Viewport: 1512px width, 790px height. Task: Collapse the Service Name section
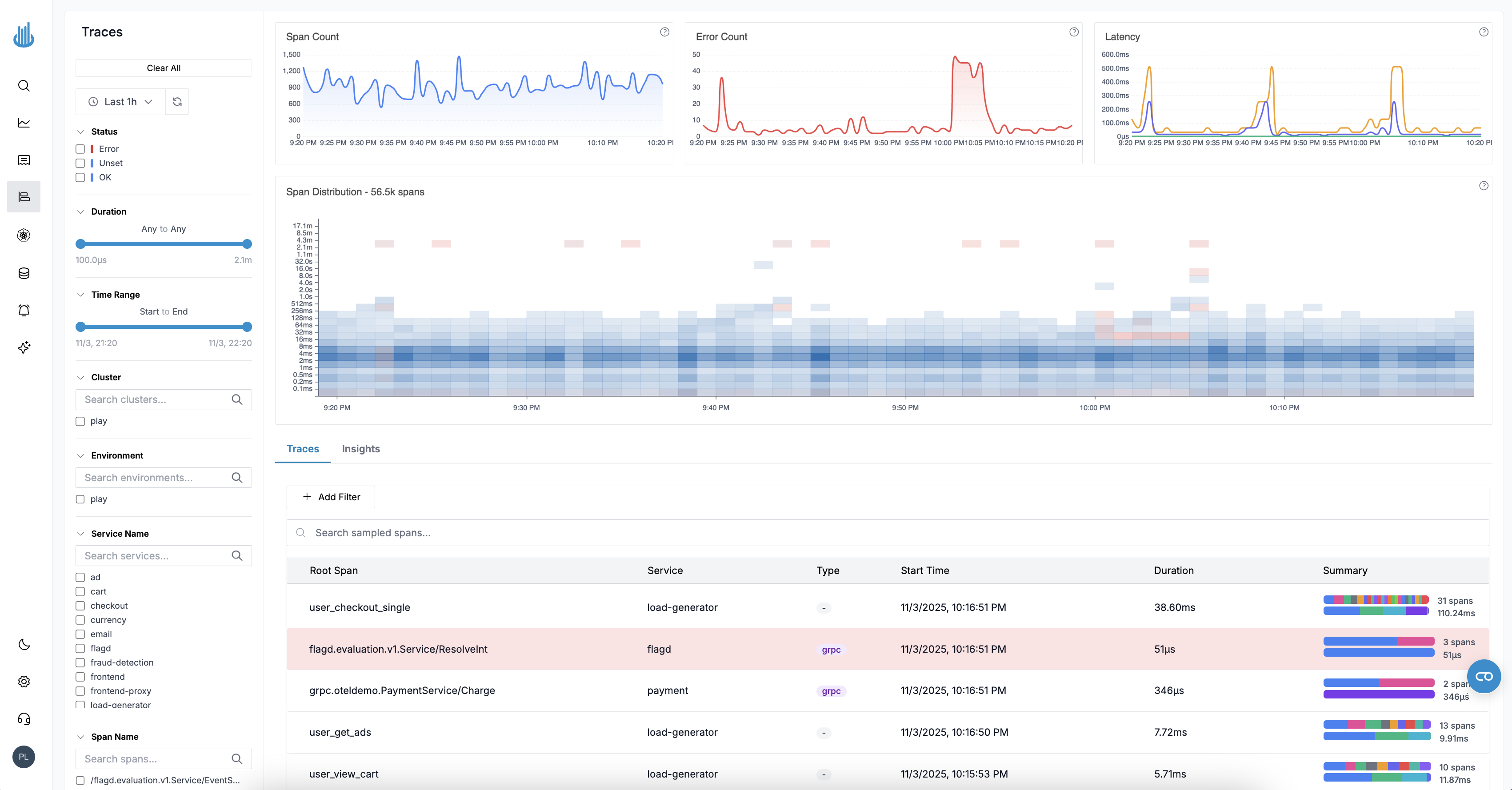click(81, 534)
